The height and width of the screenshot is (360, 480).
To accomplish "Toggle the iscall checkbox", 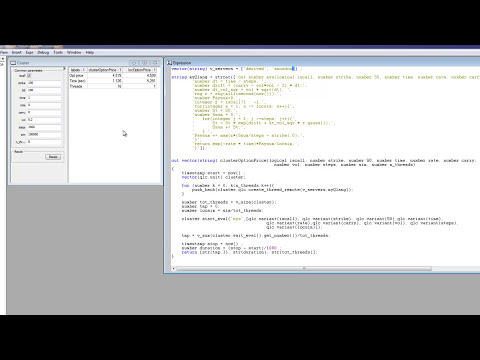I will pos(29,76).
